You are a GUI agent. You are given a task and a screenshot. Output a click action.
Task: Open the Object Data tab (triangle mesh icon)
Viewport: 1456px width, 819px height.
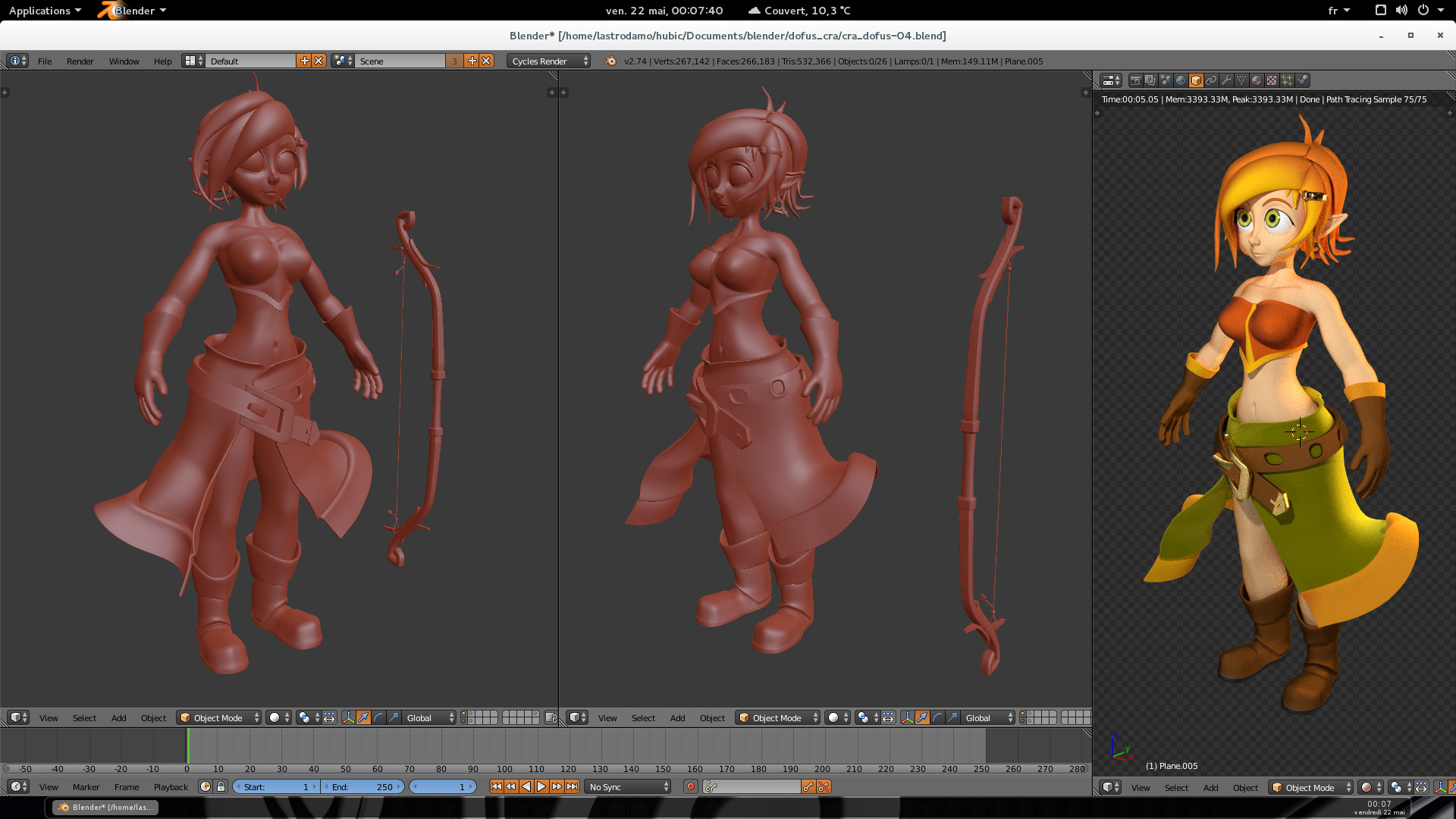click(x=1241, y=80)
